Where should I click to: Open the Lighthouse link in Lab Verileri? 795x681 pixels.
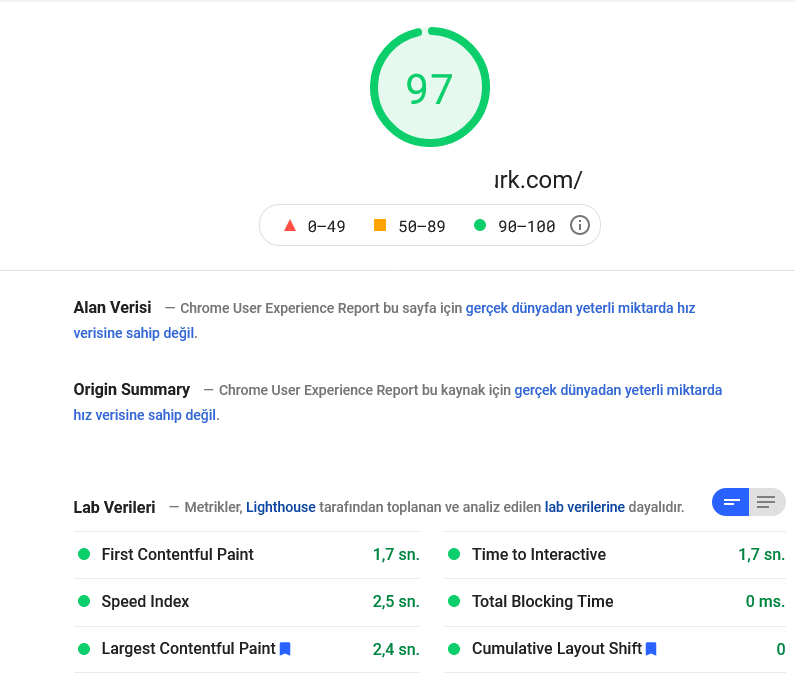click(281, 507)
